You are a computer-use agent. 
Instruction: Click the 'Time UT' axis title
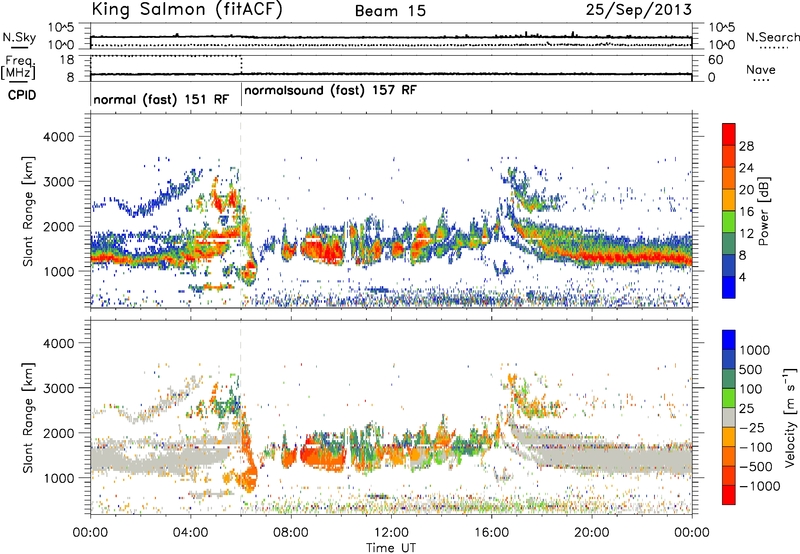tap(391, 547)
